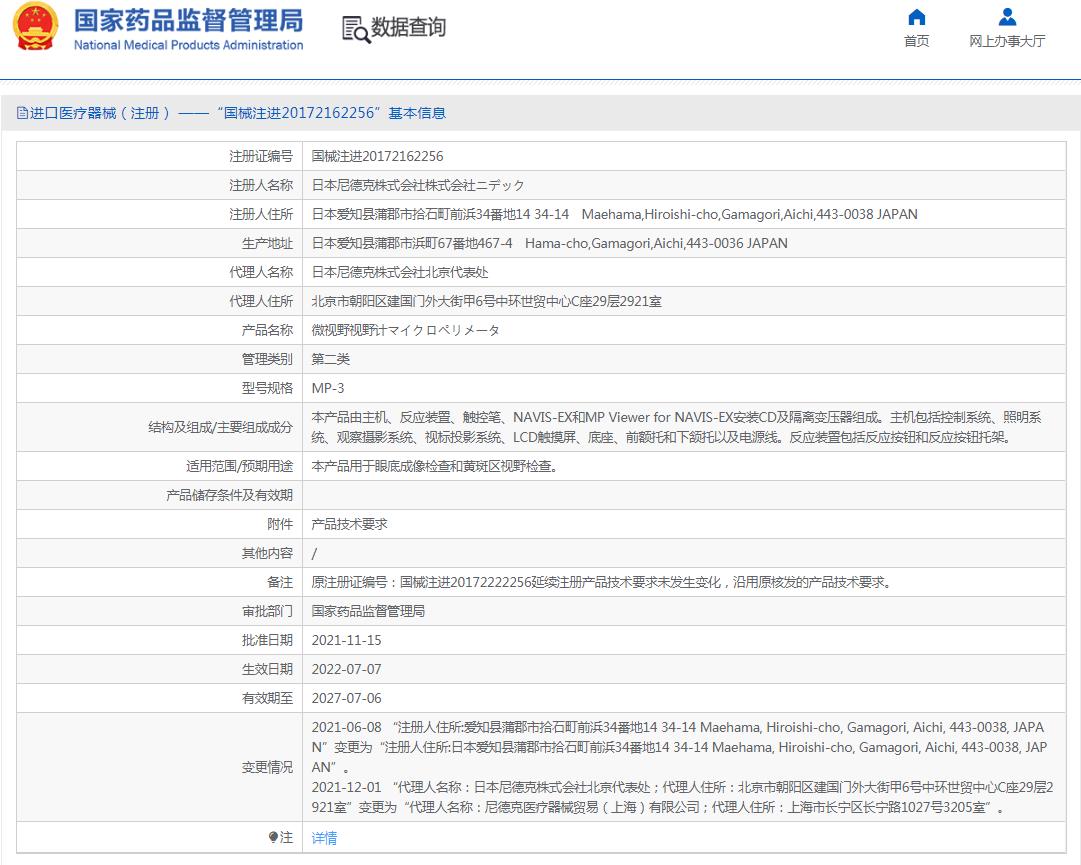Open 网上办事大厅 via the user icon
The height and width of the screenshot is (865, 1081).
(x=1007, y=17)
